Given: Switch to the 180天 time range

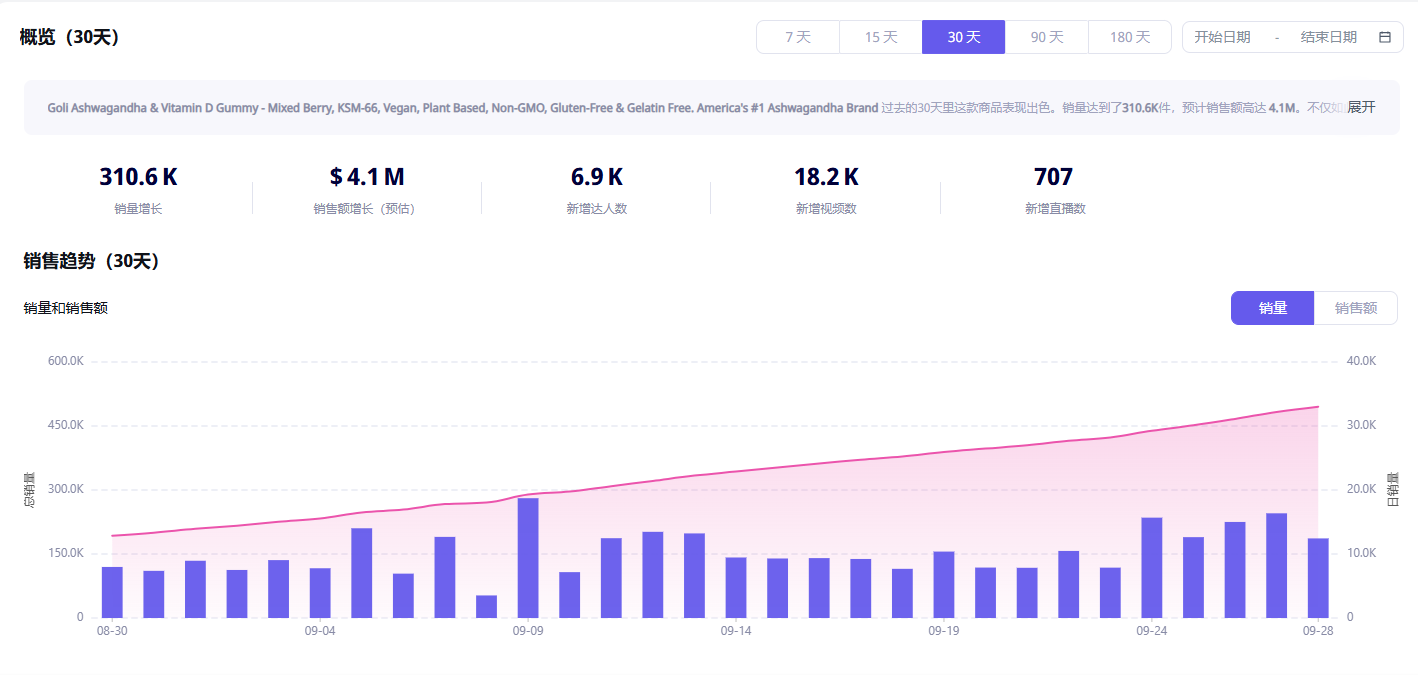Looking at the screenshot, I should click(1129, 37).
